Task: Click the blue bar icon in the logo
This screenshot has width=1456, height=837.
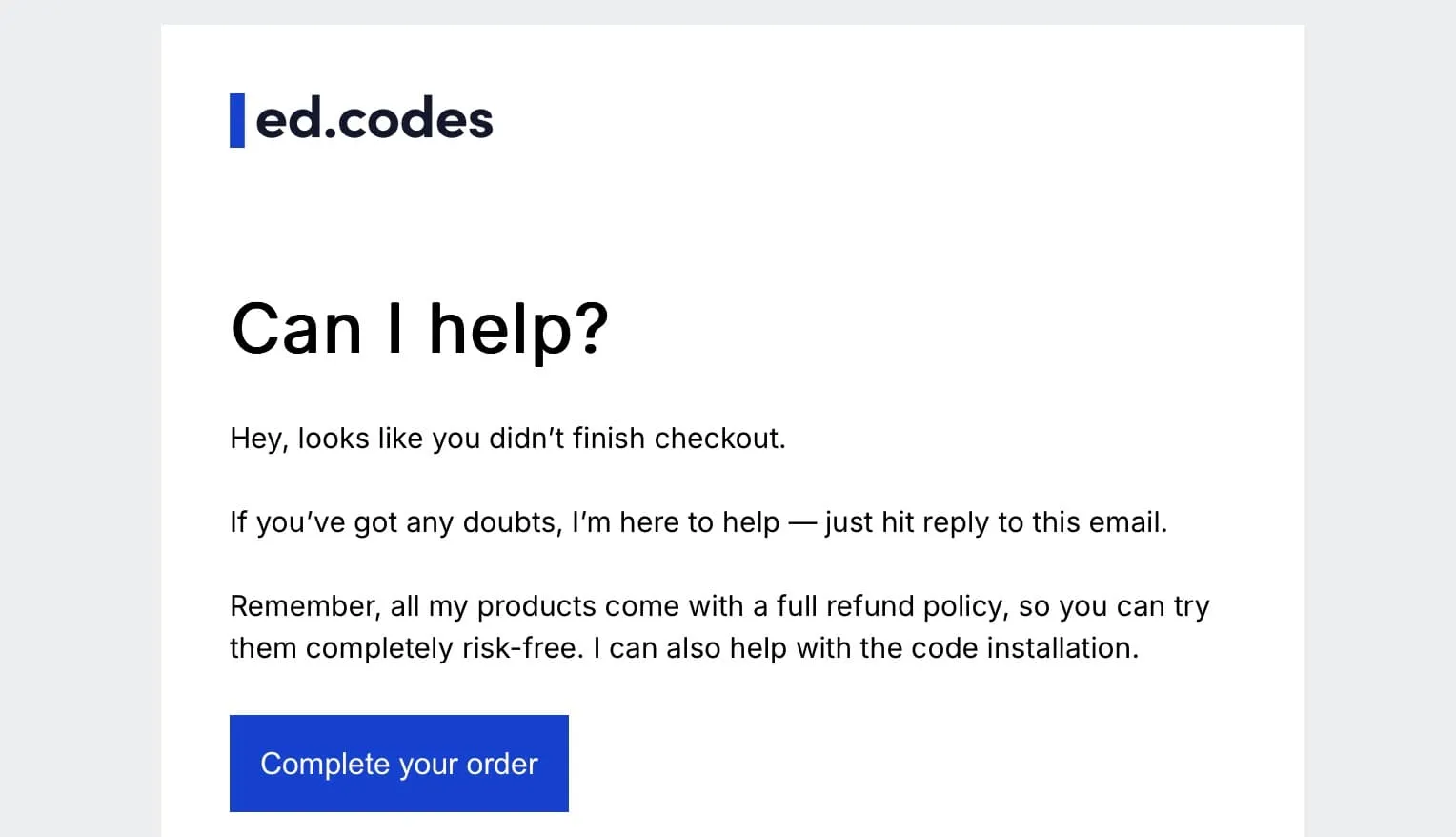Action: click(237, 121)
